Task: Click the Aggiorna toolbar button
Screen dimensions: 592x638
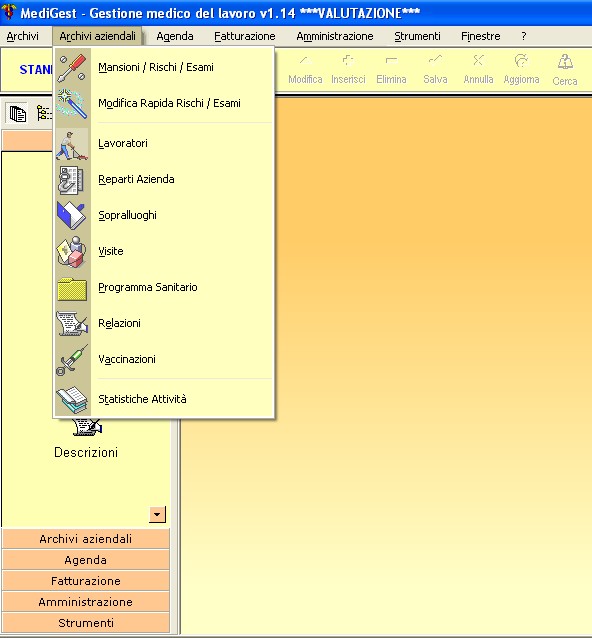Action: pyautogui.click(x=521, y=70)
